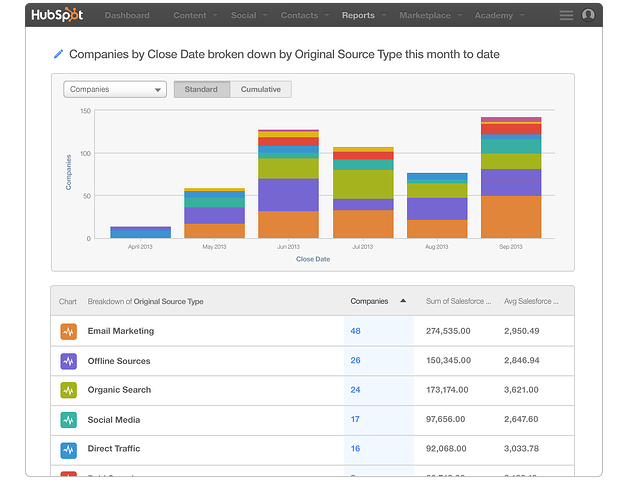
Task: Switch chart to Standard view
Action: click(x=201, y=89)
